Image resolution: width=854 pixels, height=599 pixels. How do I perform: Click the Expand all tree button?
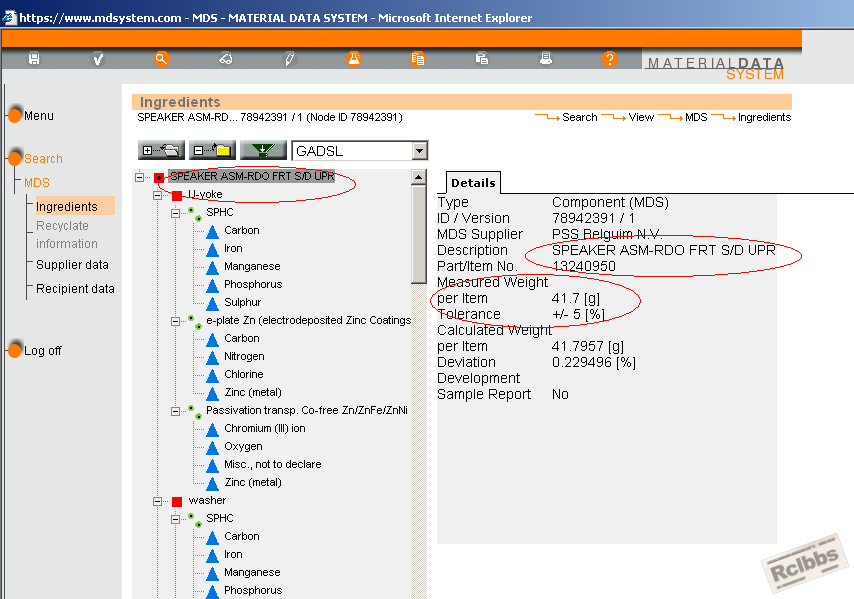point(161,150)
